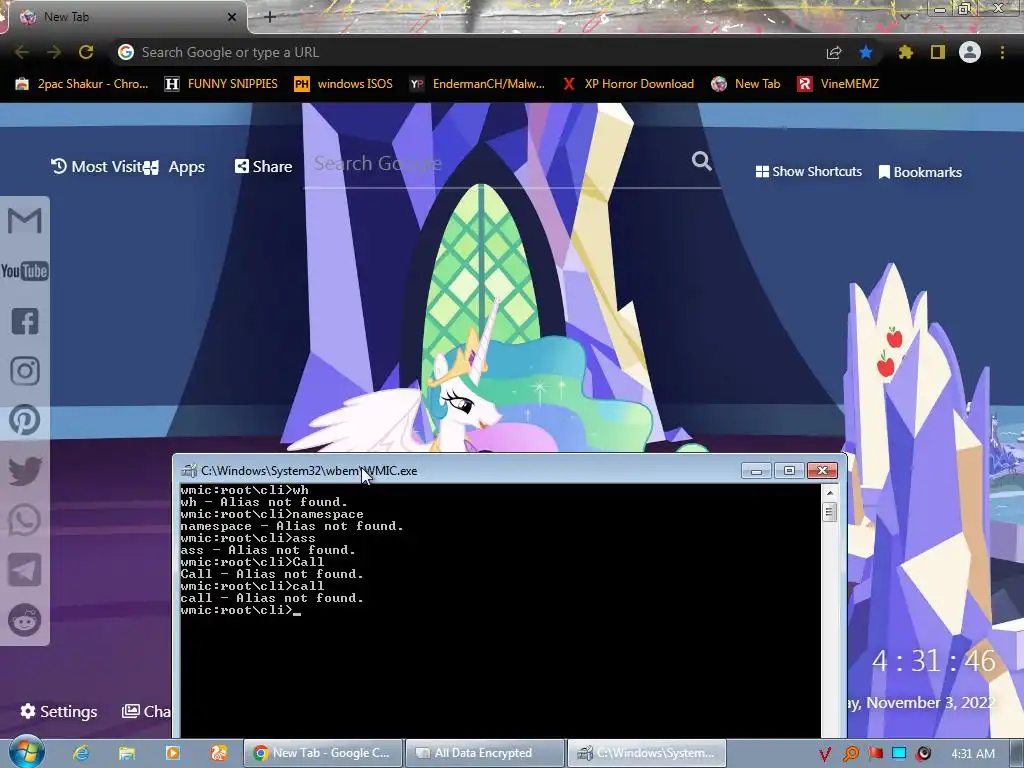1024x768 pixels.
Task: Click the bookmark star icon
Action: pos(866,52)
